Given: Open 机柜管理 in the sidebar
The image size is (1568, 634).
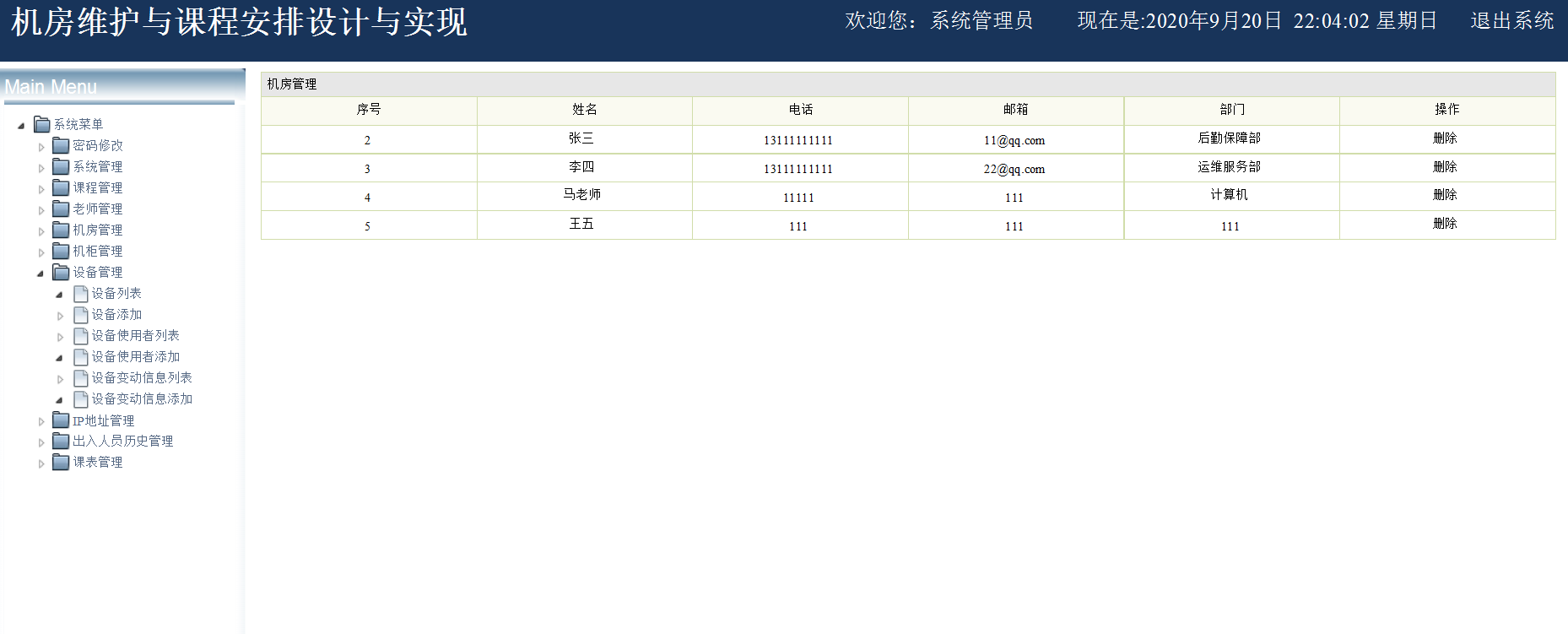Looking at the screenshot, I should (x=97, y=252).
